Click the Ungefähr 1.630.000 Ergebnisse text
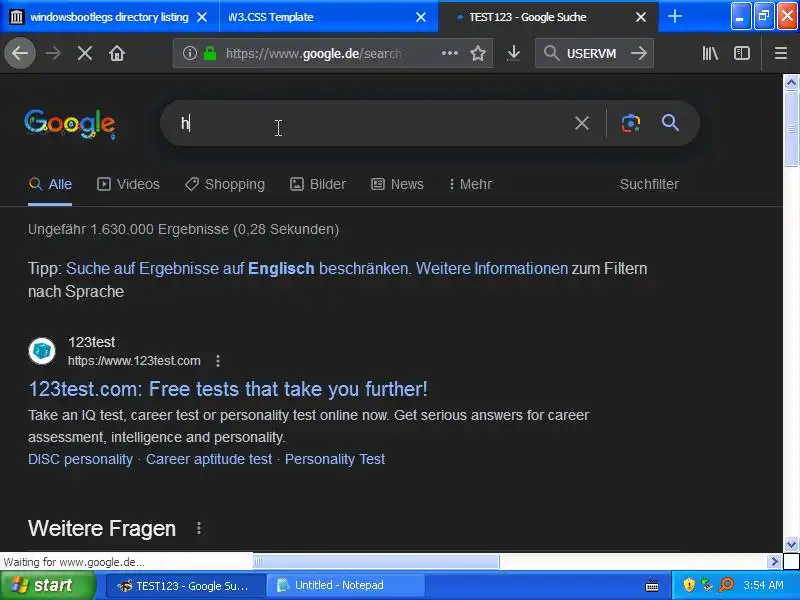800x600 pixels. [184, 230]
